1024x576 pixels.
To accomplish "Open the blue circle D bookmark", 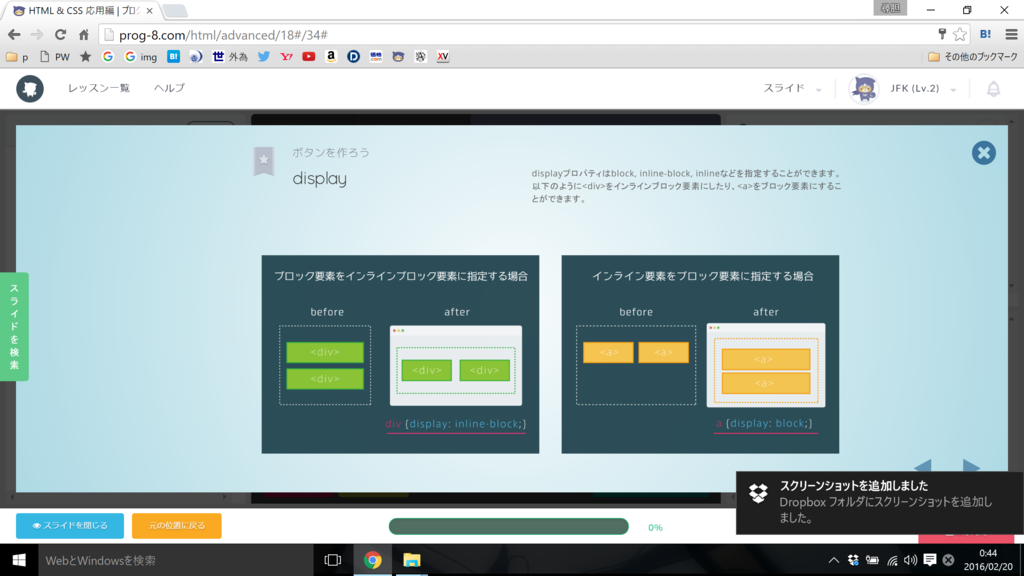I will tap(353, 57).
